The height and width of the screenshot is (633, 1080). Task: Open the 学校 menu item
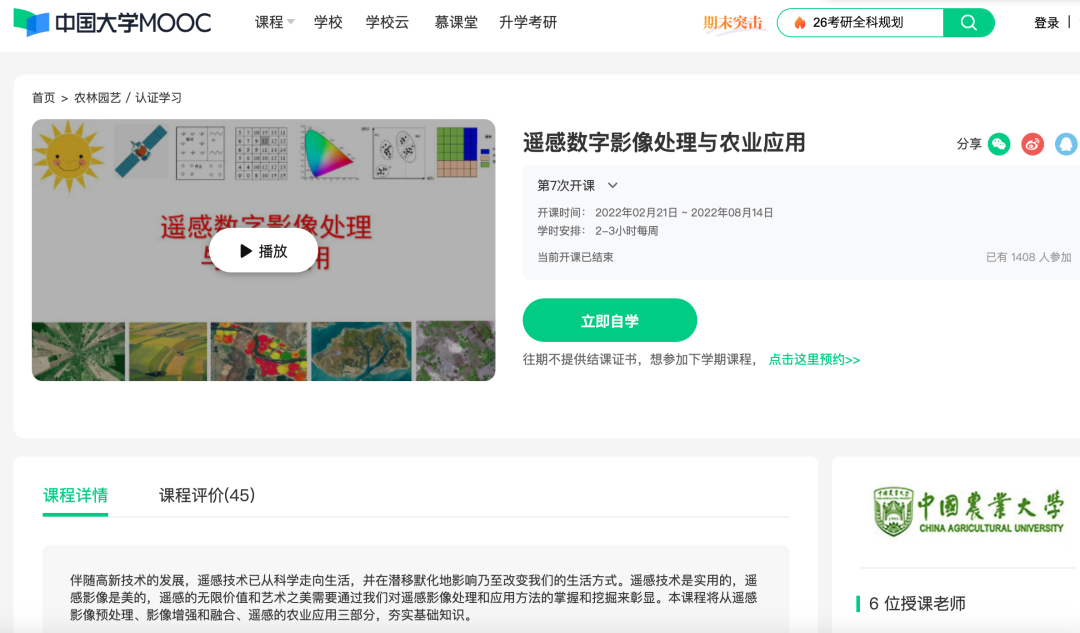pos(328,23)
